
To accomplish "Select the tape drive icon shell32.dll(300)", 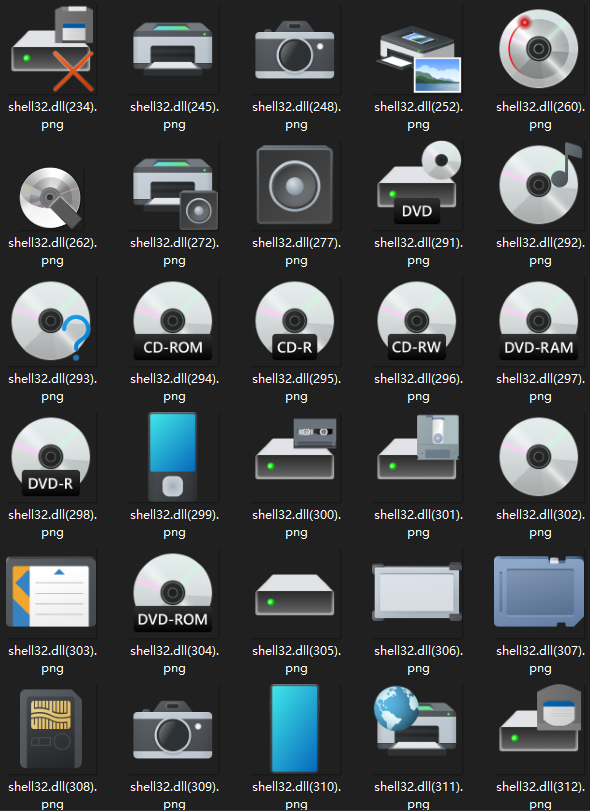I will [296, 448].
